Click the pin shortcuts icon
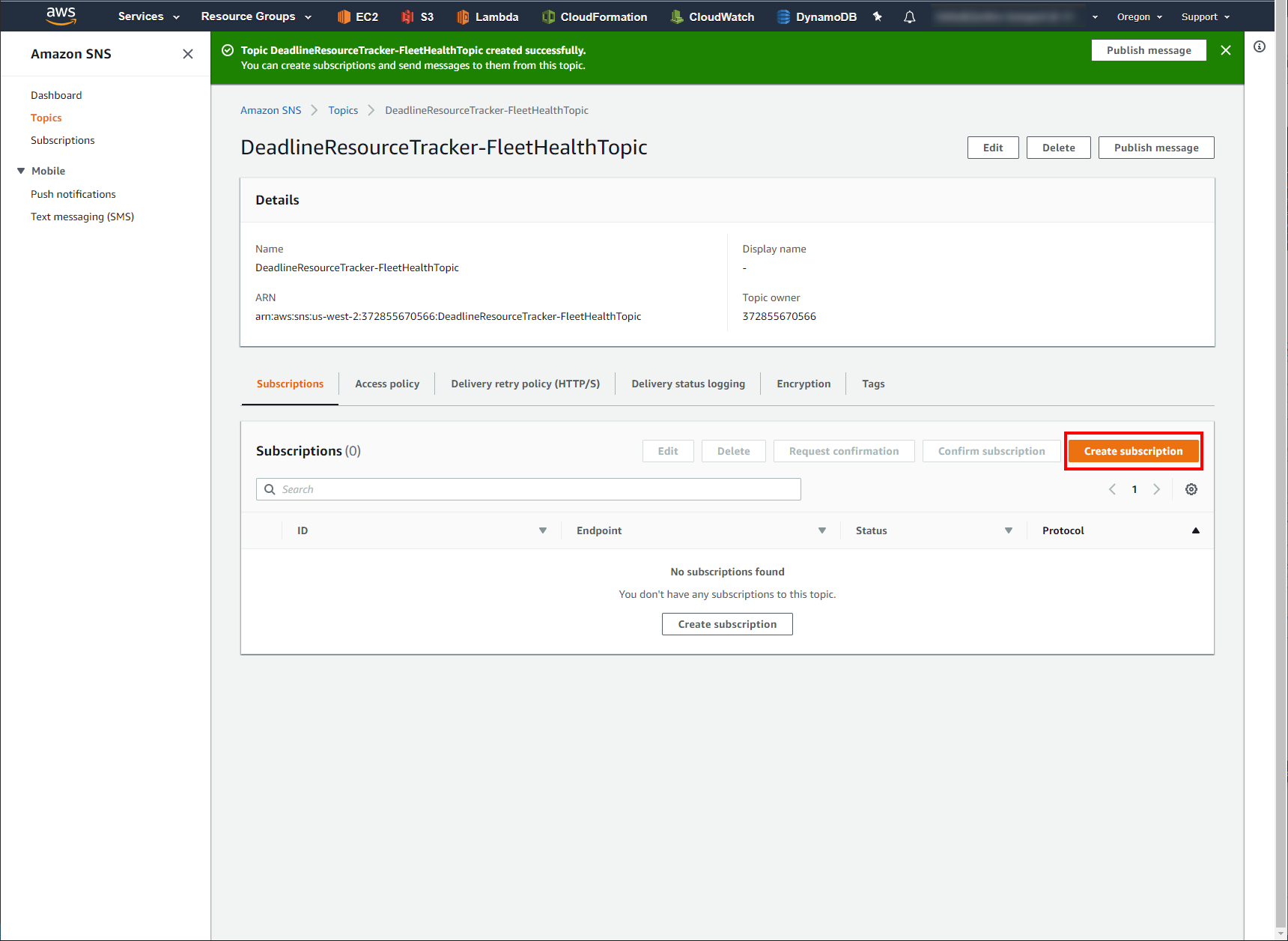The image size is (1288, 941). pyautogui.click(x=878, y=16)
